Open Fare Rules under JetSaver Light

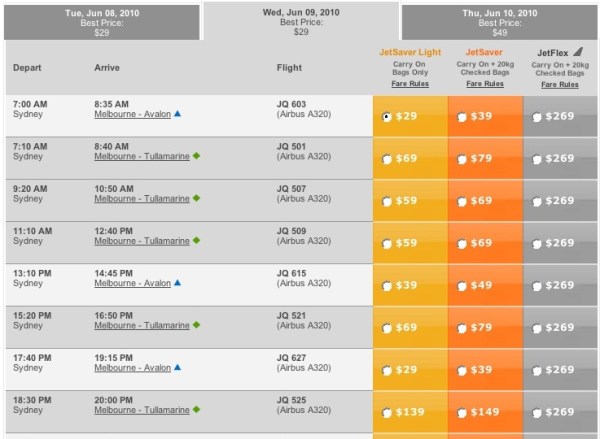point(410,84)
